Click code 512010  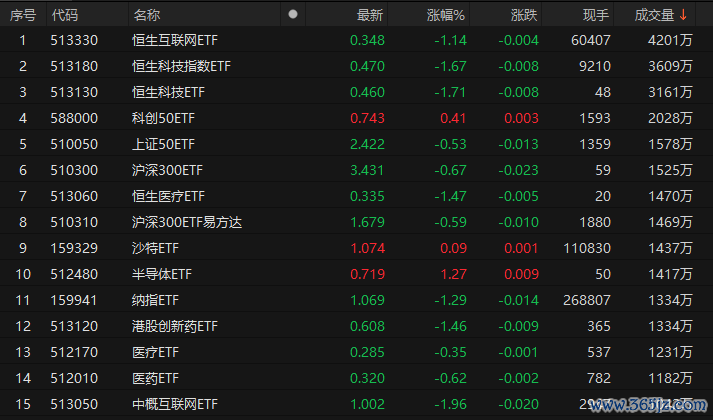coord(74,378)
